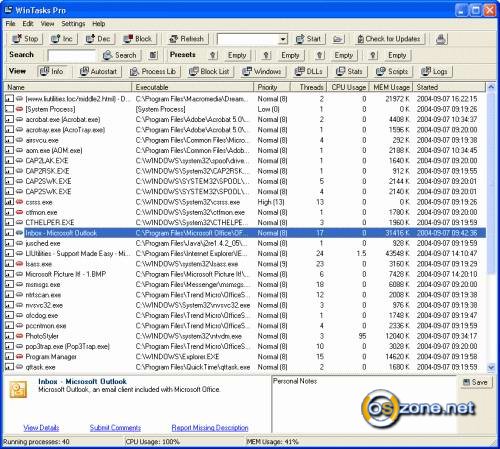
Task: Select the jusched.exe process row
Action: [245, 243]
